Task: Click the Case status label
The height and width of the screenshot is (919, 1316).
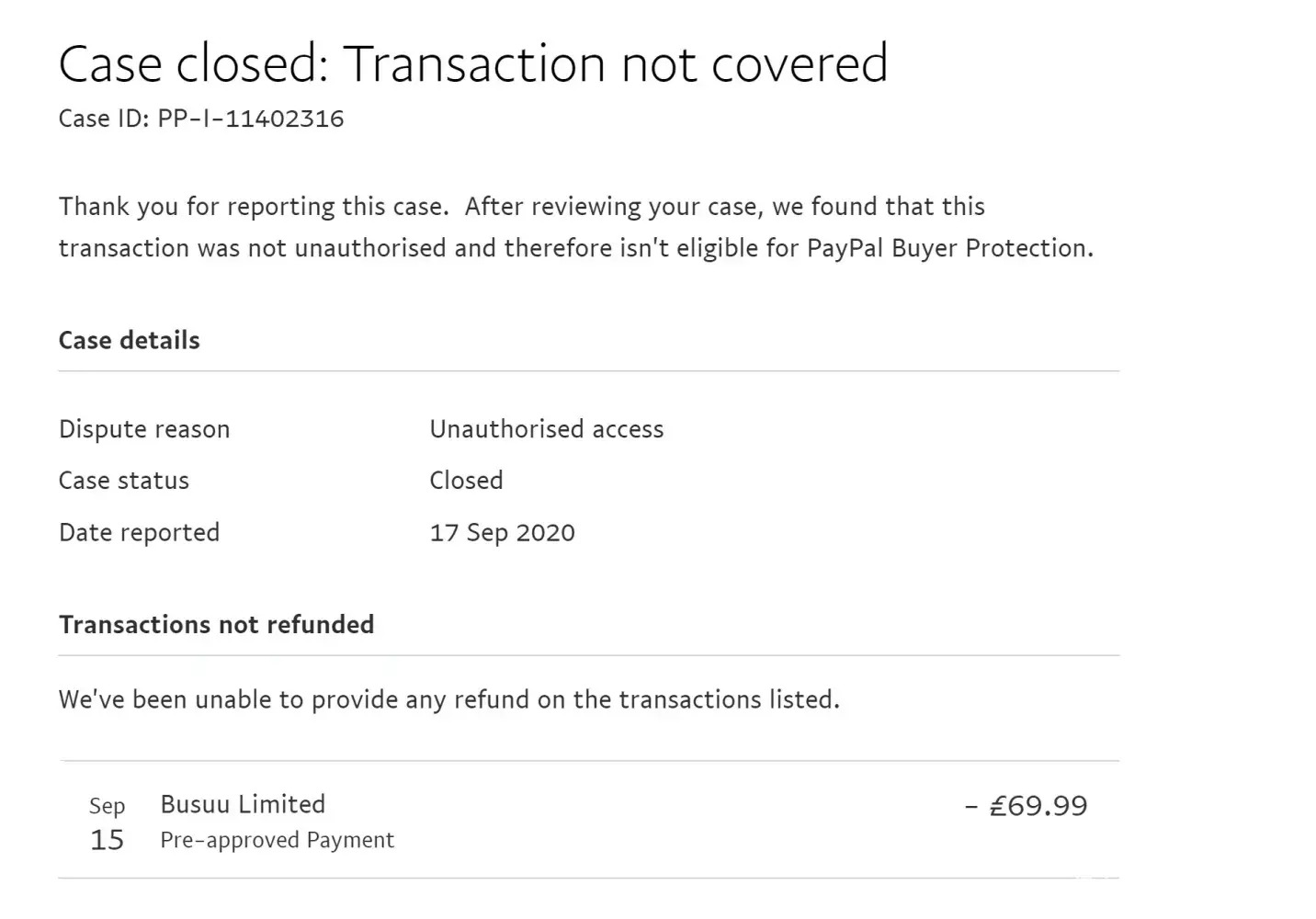Action: 124,481
